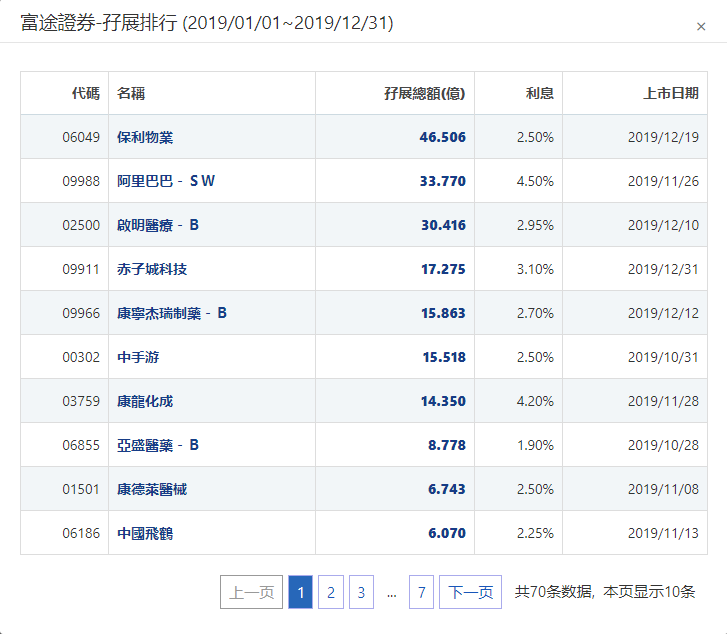Select stock code 09988

81,181
